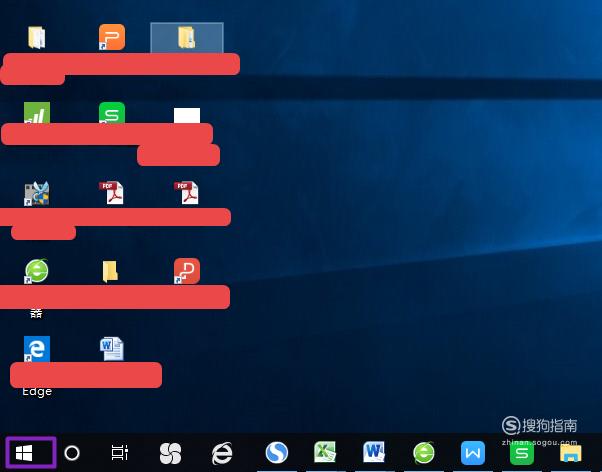Viewport: 602px width, 472px height.
Task: Select the green 360 browser desktop shortcut
Action: coord(37,271)
